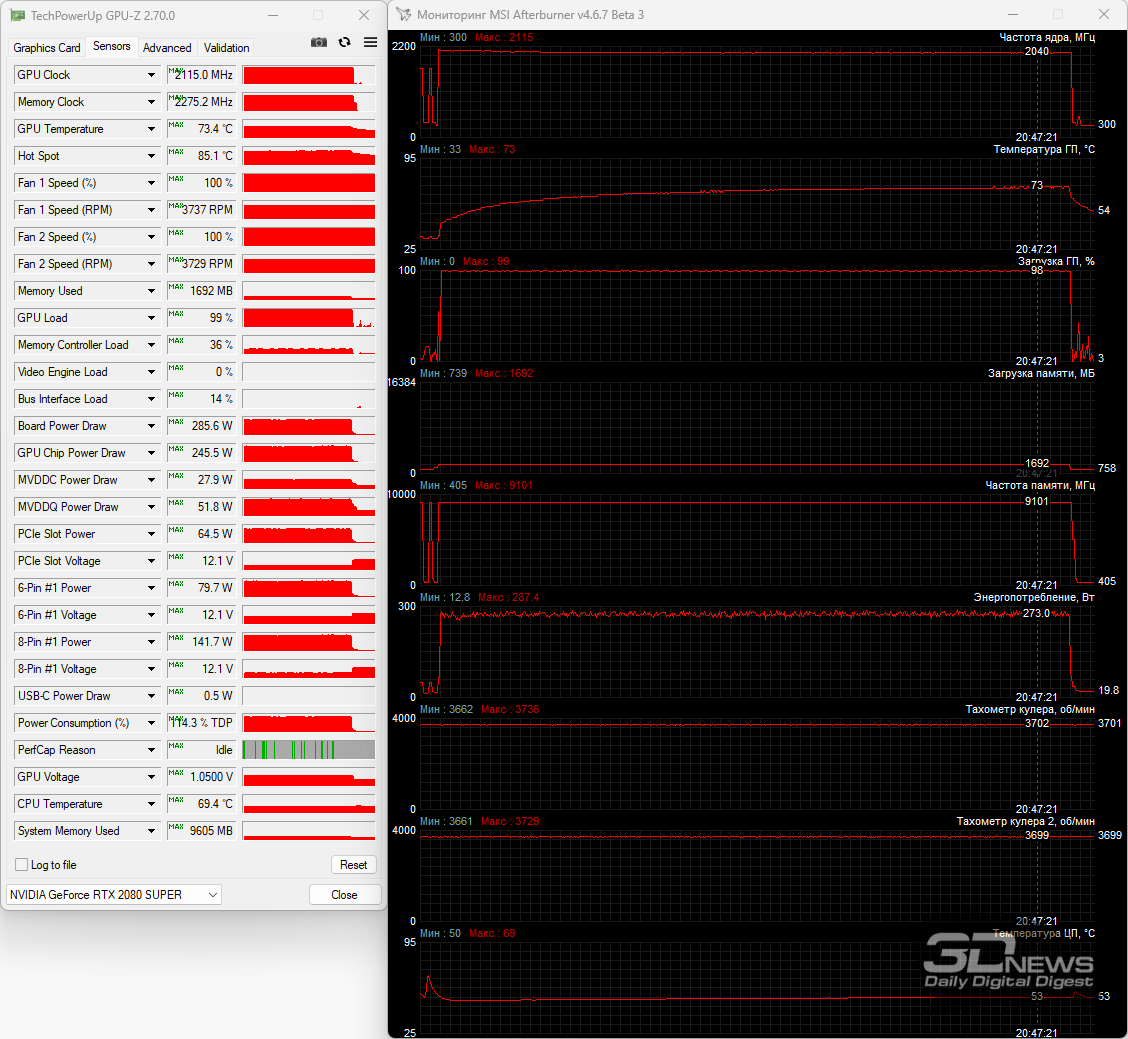The height and width of the screenshot is (1039, 1128).
Task: Click the PerfCap Reason Idle value
Action: (x=201, y=750)
